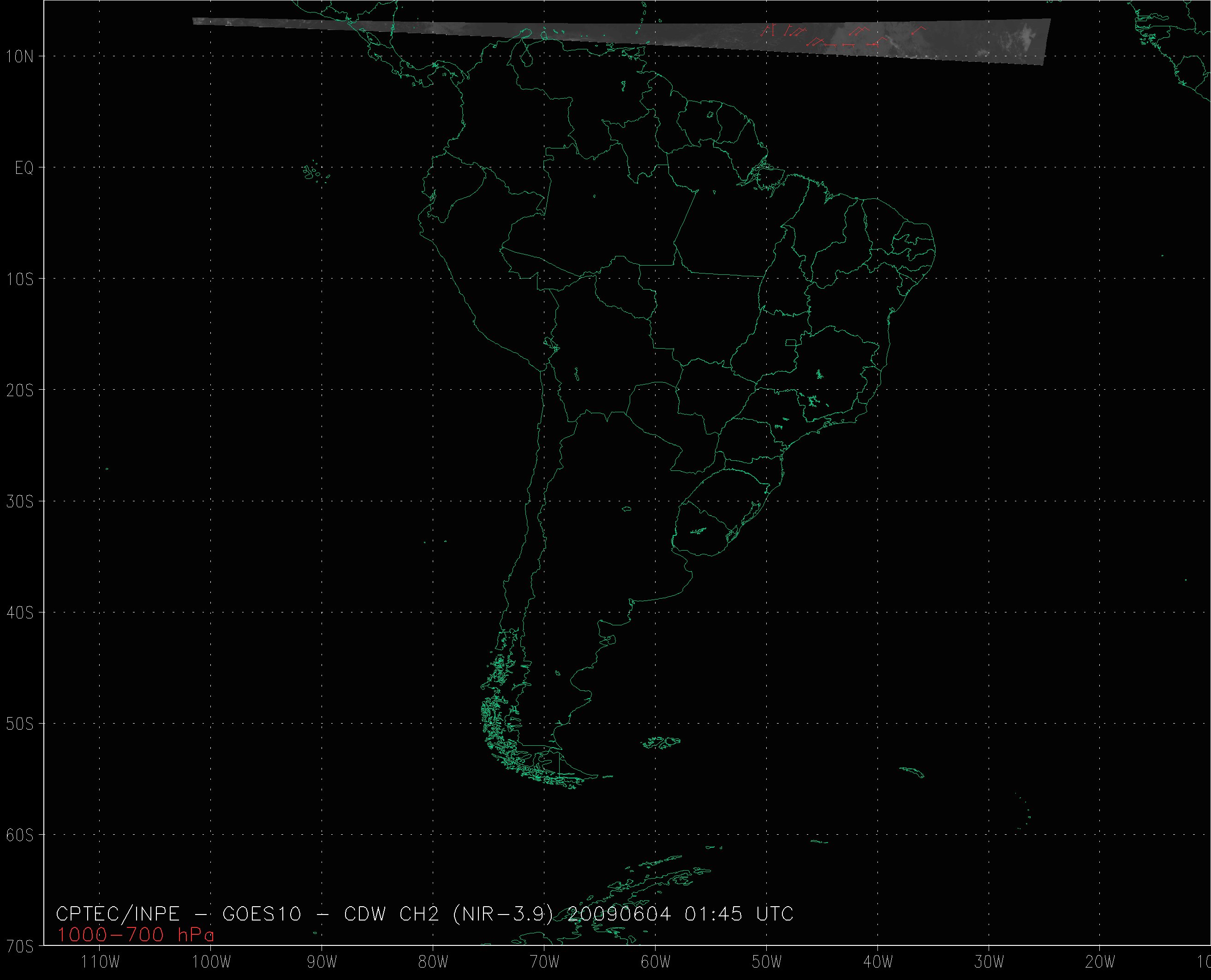
Task: Click the EQ latitude label
Action: 24,168
